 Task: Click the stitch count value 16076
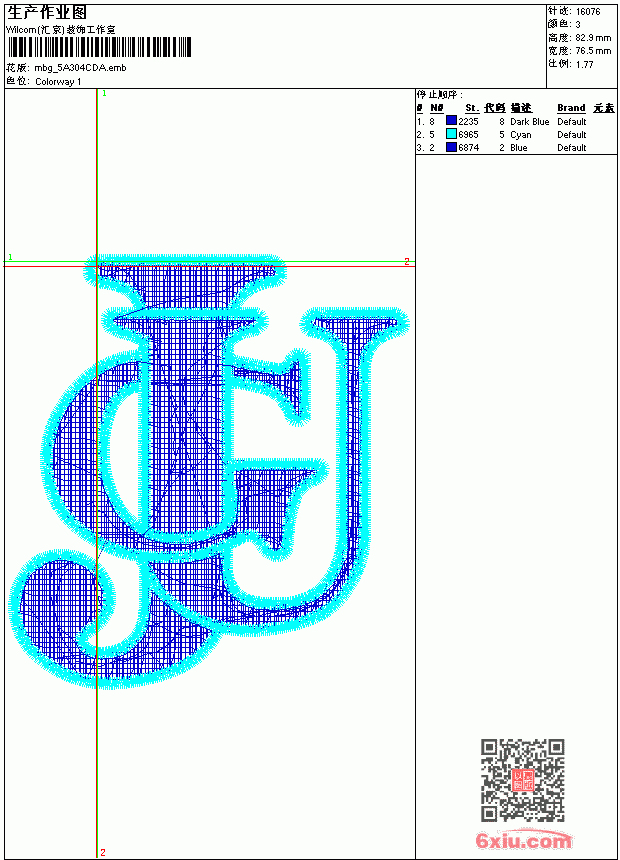click(x=588, y=12)
